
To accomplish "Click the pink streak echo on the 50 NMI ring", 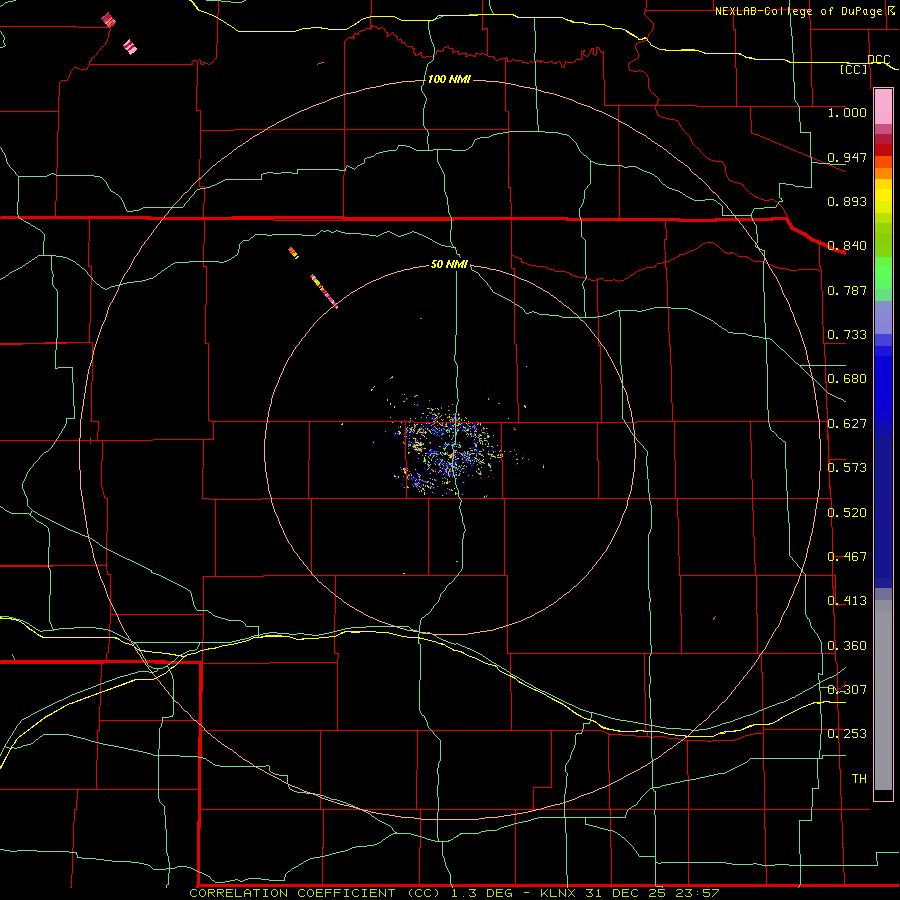I will point(324,291).
